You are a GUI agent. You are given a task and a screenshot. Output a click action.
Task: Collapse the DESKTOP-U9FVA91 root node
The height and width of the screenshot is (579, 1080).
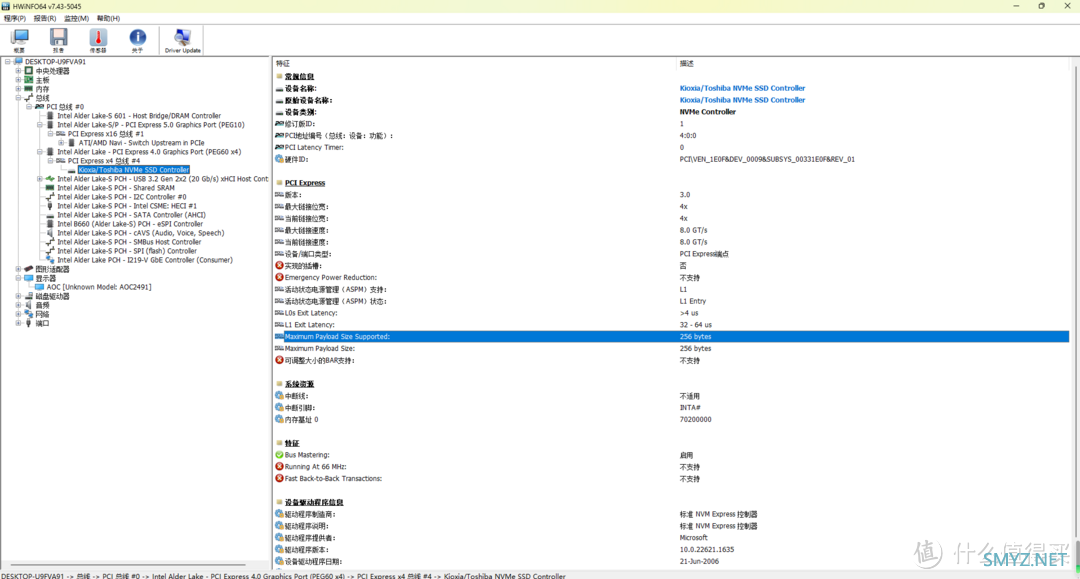(x=8, y=61)
